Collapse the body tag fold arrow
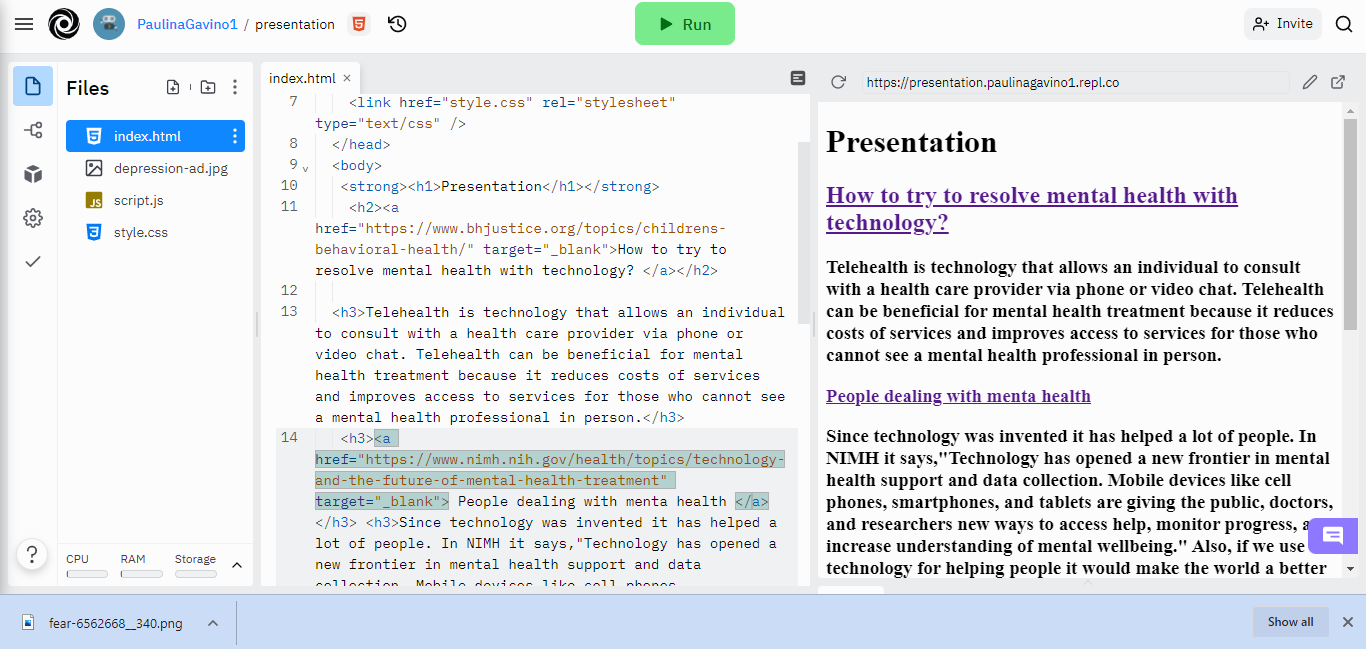 point(306,167)
